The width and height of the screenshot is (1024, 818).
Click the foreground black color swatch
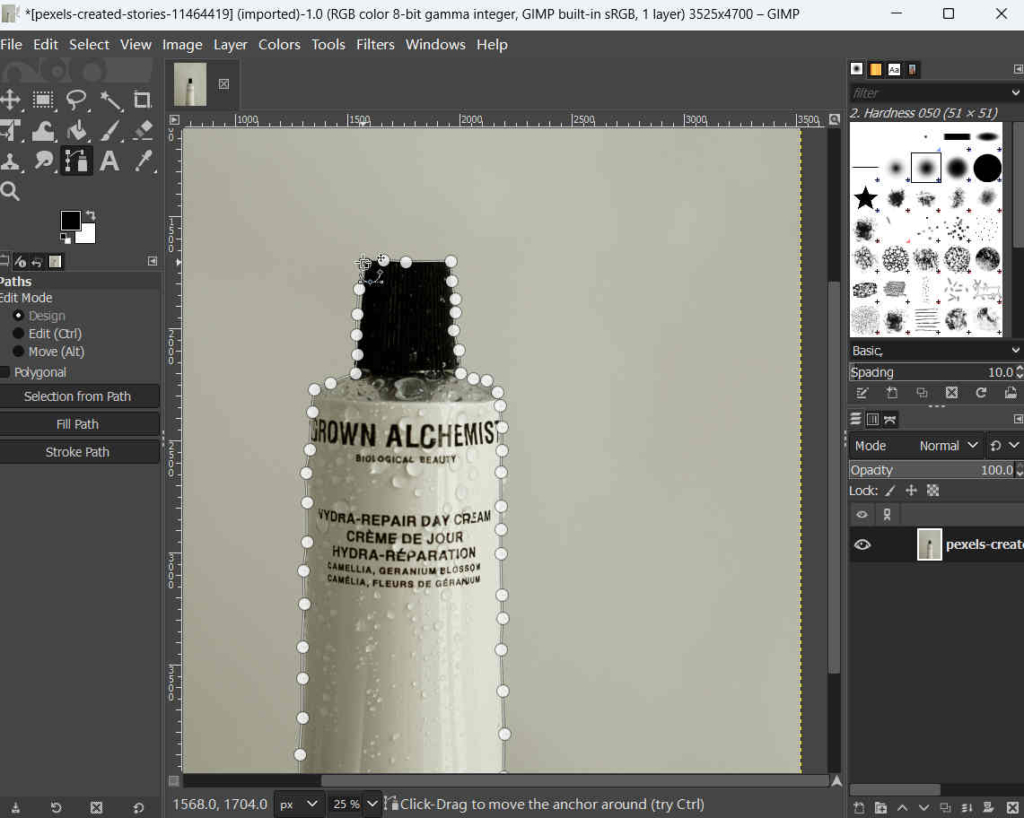pos(70,220)
